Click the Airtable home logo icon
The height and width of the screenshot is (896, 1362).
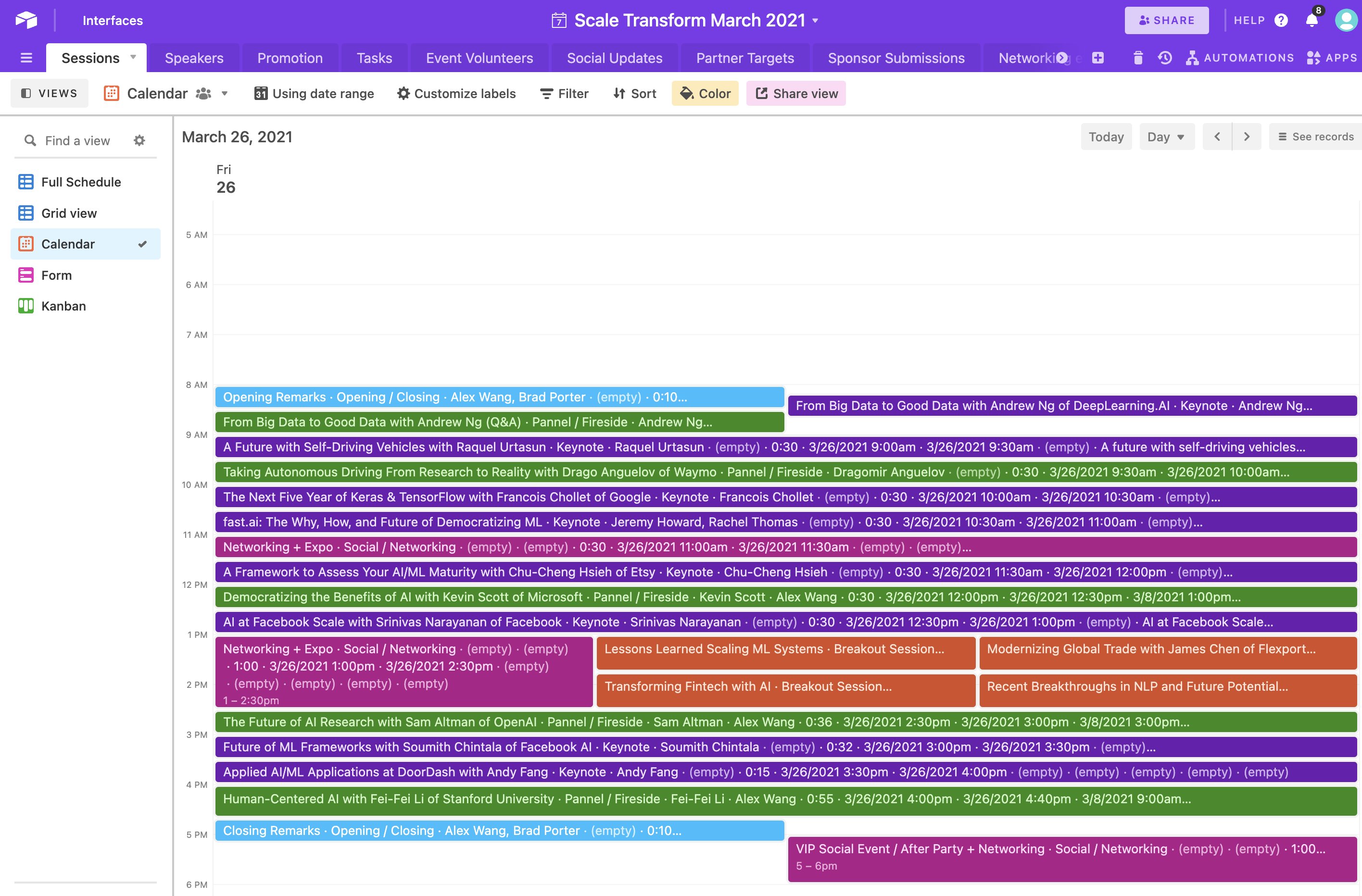pos(26,20)
